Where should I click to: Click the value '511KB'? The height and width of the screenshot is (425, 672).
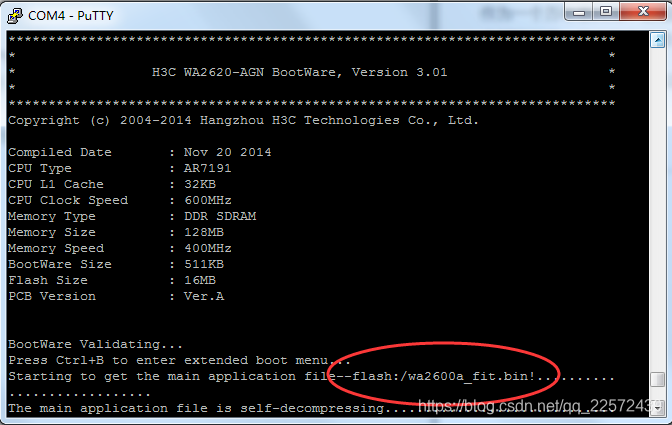tap(204, 264)
